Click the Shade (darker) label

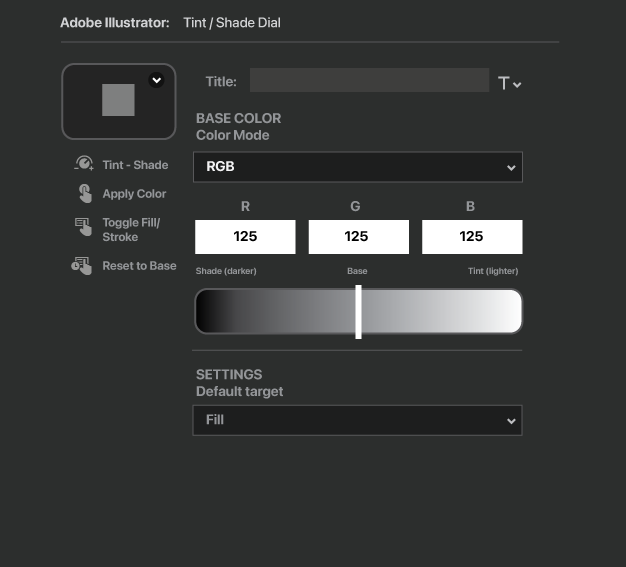(226, 271)
